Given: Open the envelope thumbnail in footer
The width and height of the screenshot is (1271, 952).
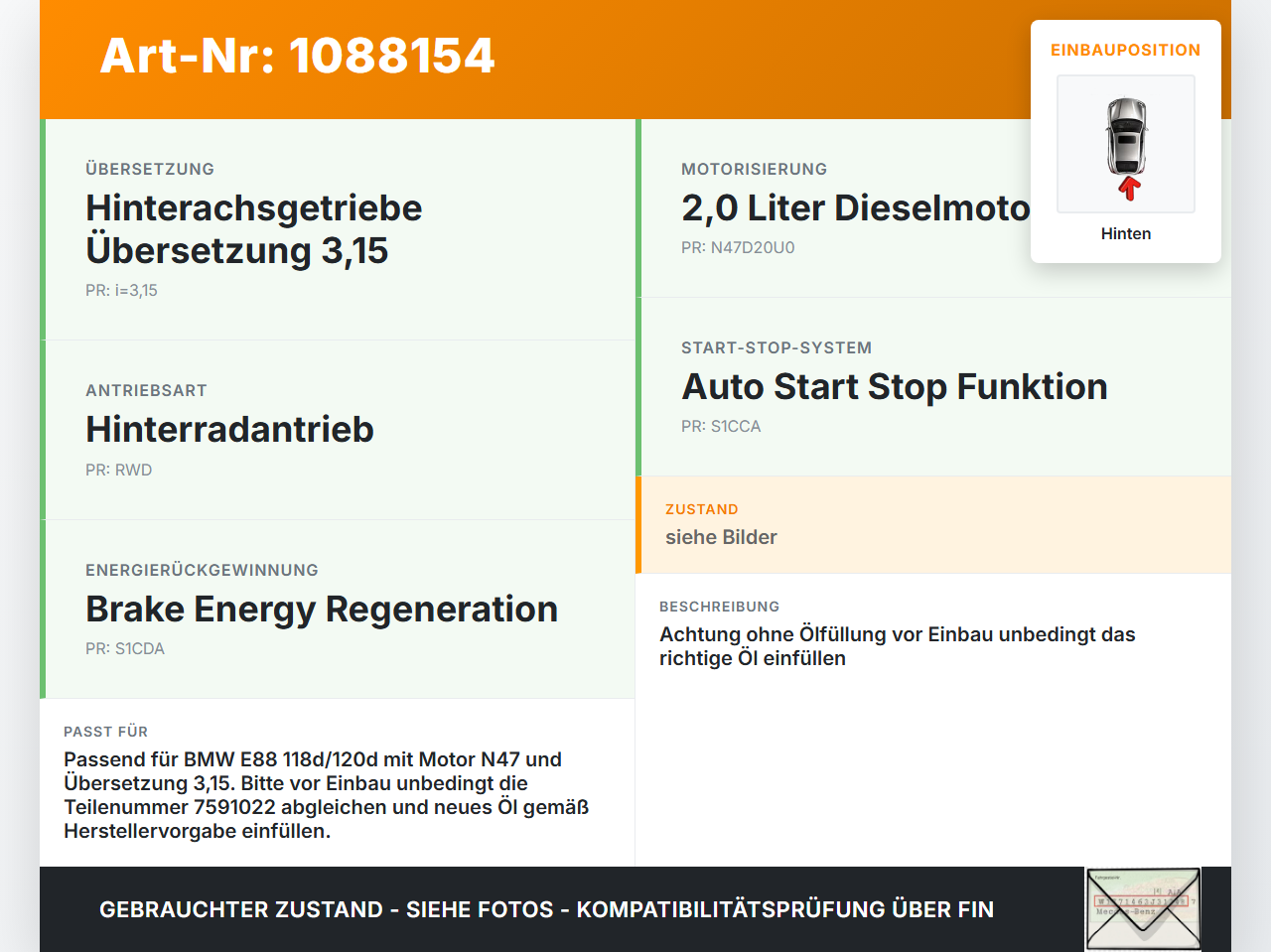Looking at the screenshot, I should [x=1143, y=909].
